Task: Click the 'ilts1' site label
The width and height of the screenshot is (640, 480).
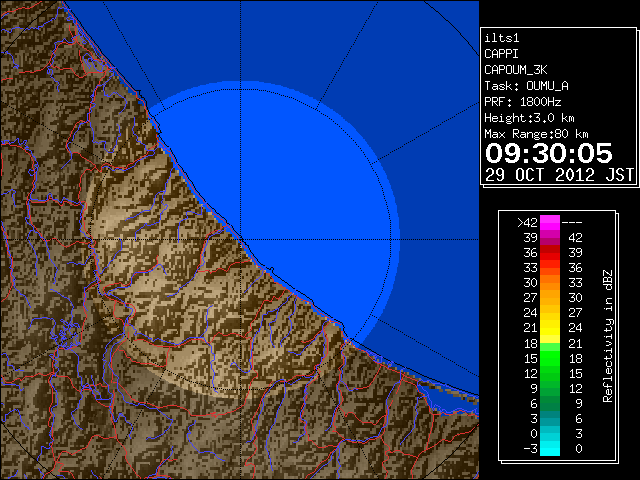Action: 502,38
